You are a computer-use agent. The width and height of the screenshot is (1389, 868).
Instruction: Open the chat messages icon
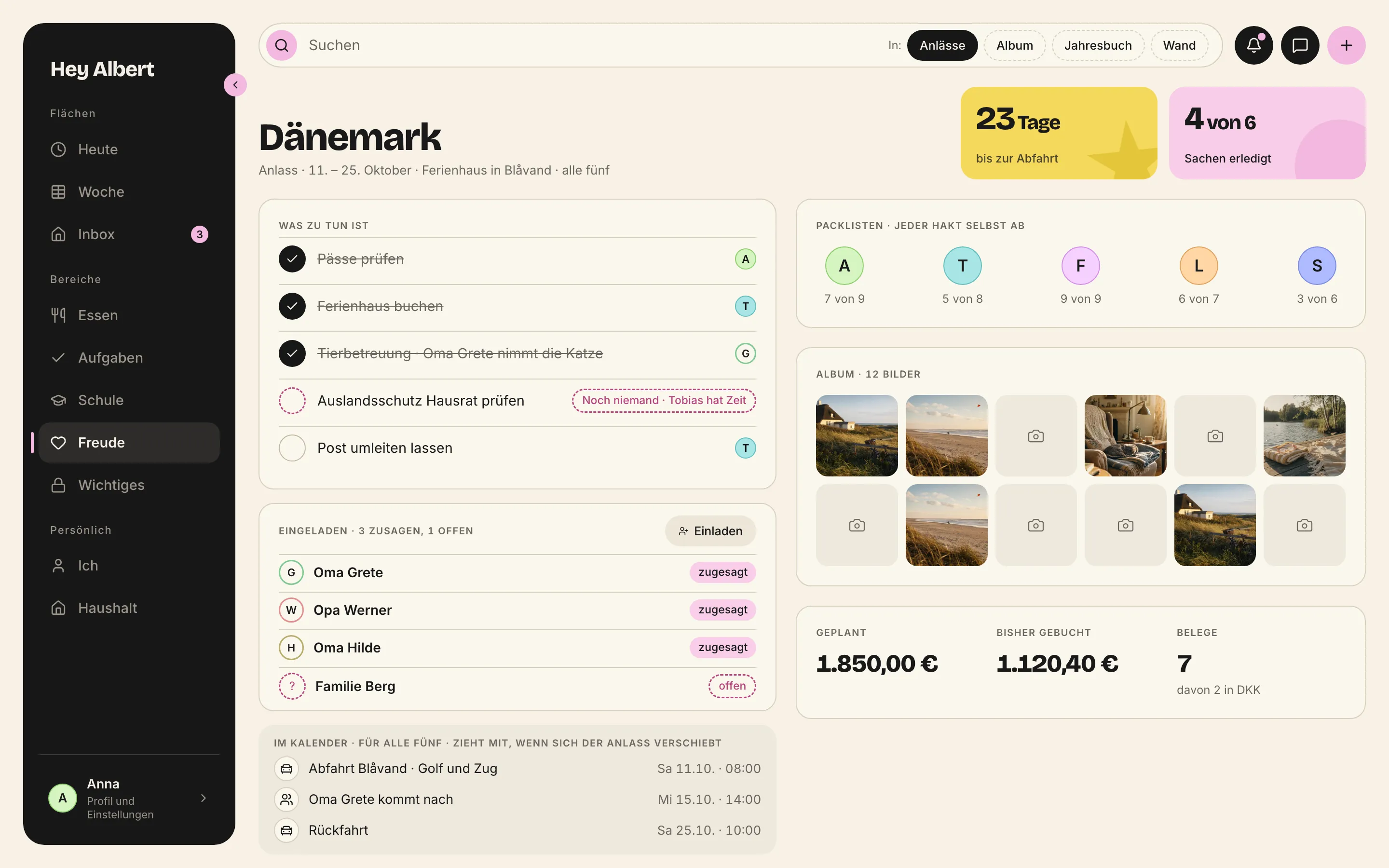tap(1300, 45)
